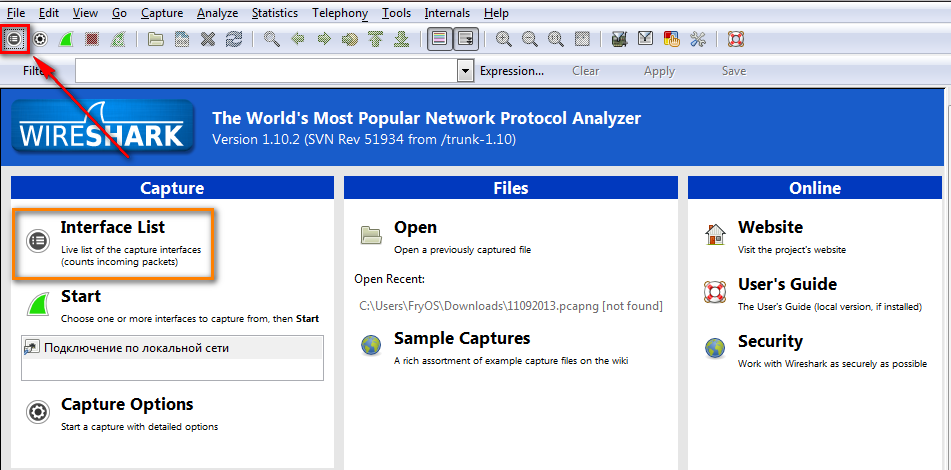The image size is (951, 470).
Task: Open capture options from the toolbar
Action: point(40,39)
